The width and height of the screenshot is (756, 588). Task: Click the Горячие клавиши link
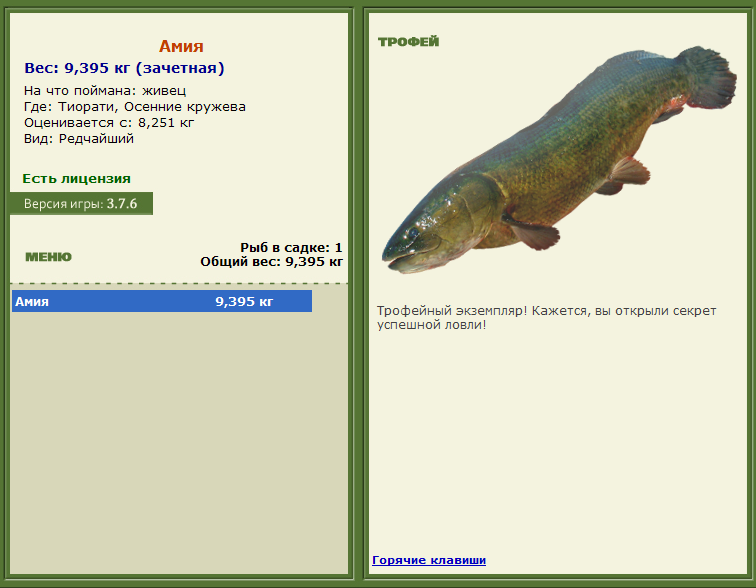tap(429, 560)
